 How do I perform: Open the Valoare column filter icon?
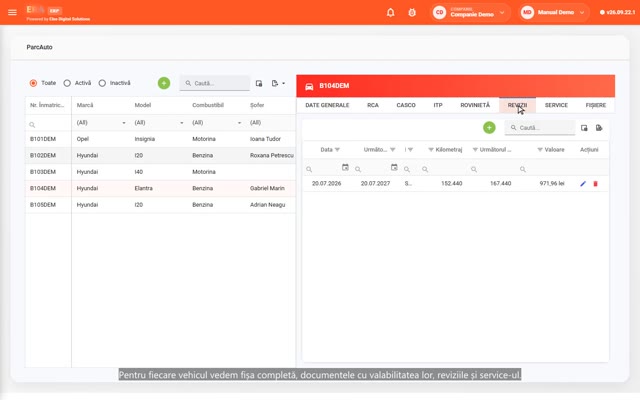click(x=540, y=150)
